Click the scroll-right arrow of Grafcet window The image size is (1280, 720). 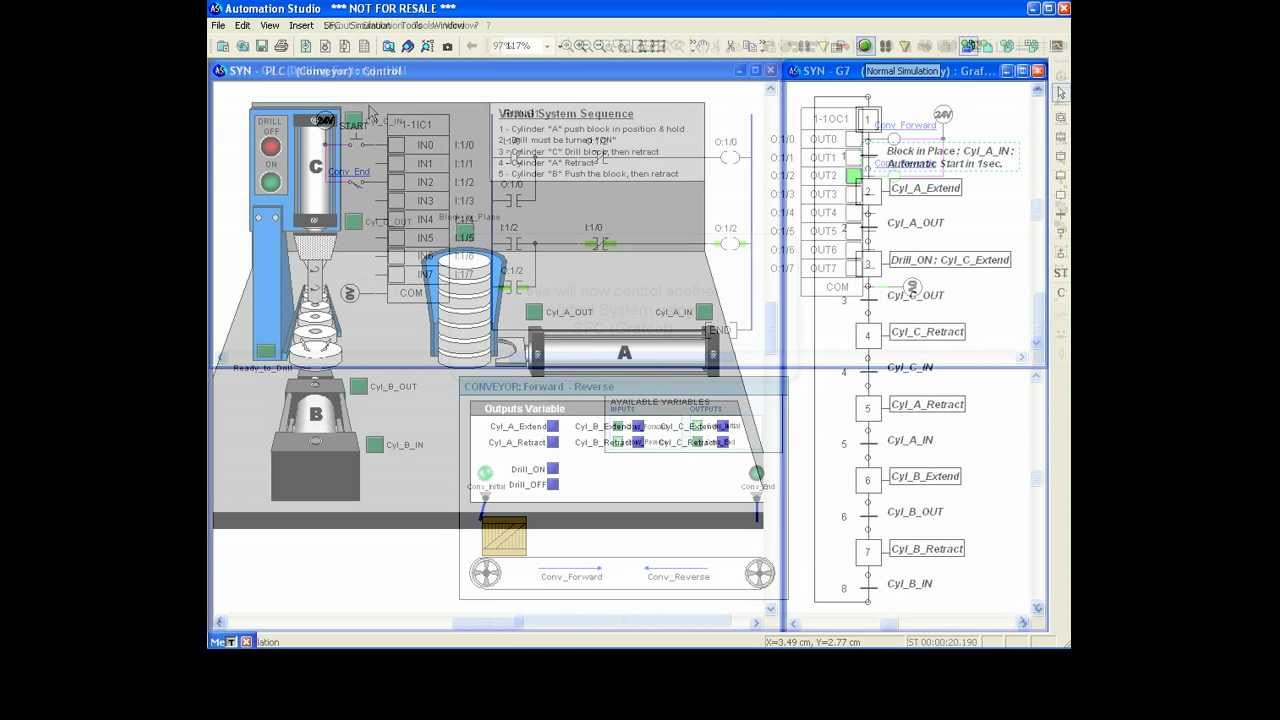pos(1023,623)
